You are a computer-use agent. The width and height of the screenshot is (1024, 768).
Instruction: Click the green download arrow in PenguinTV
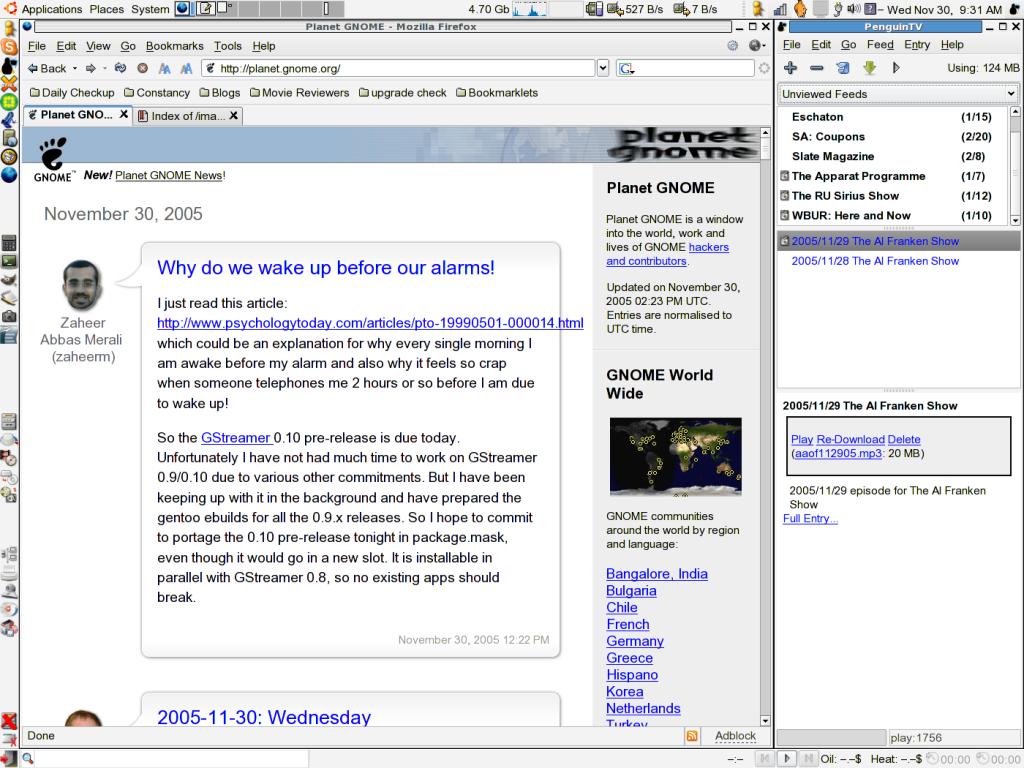coord(869,67)
